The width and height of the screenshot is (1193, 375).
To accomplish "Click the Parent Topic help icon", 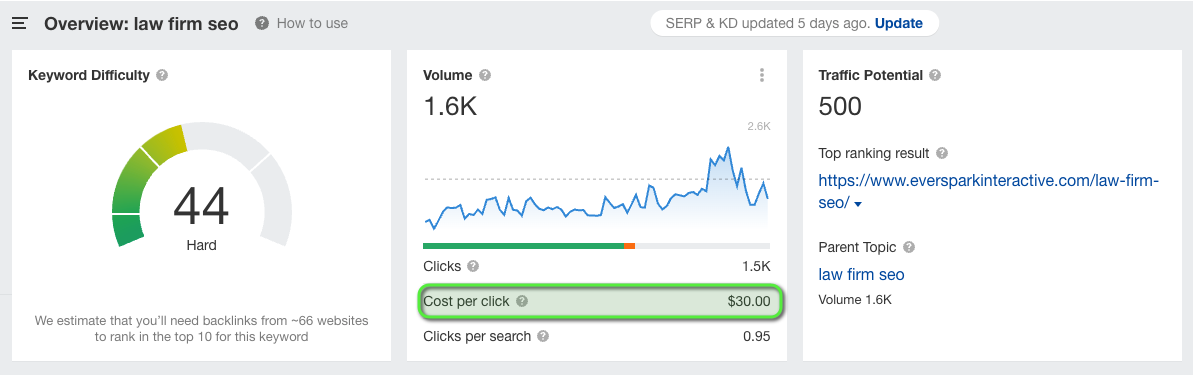I will tap(908, 247).
